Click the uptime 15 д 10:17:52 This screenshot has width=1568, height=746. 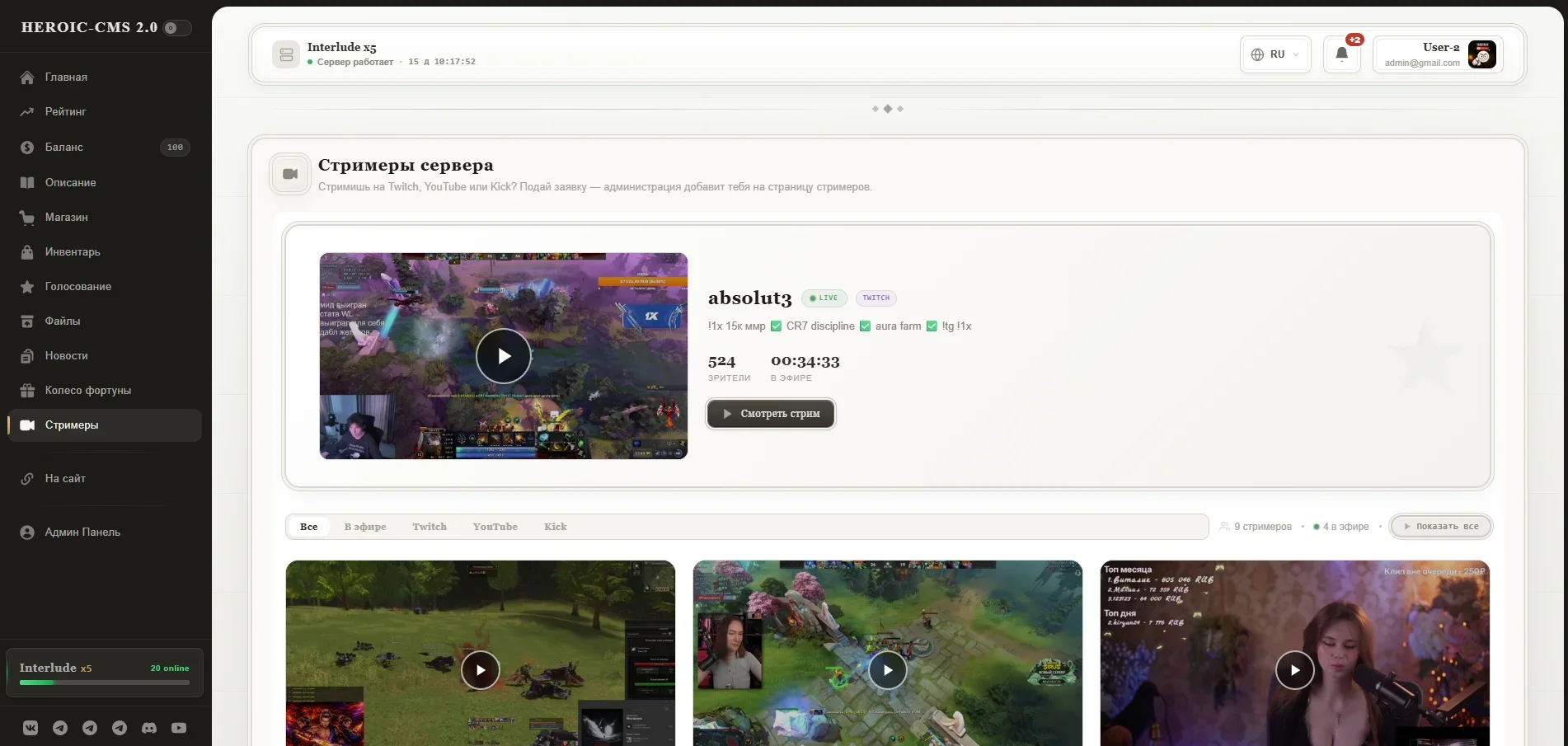[442, 62]
